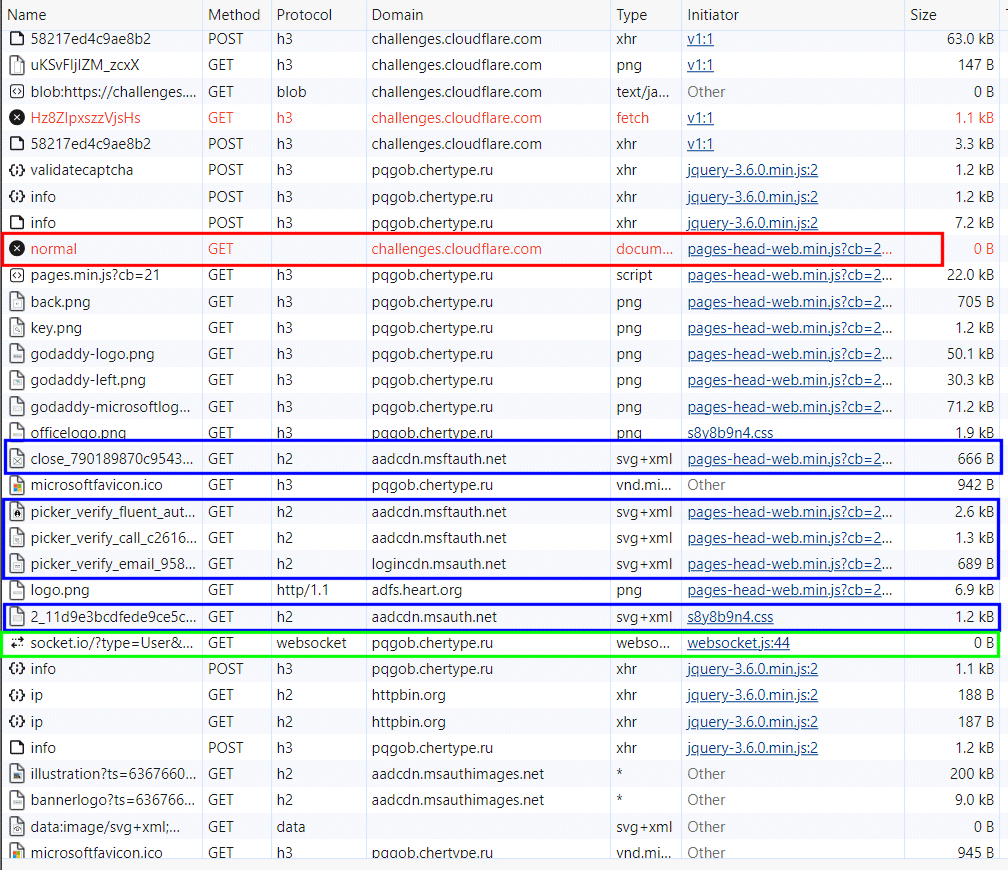Sort by the Type column header
The image size is (1008, 870).
631,15
